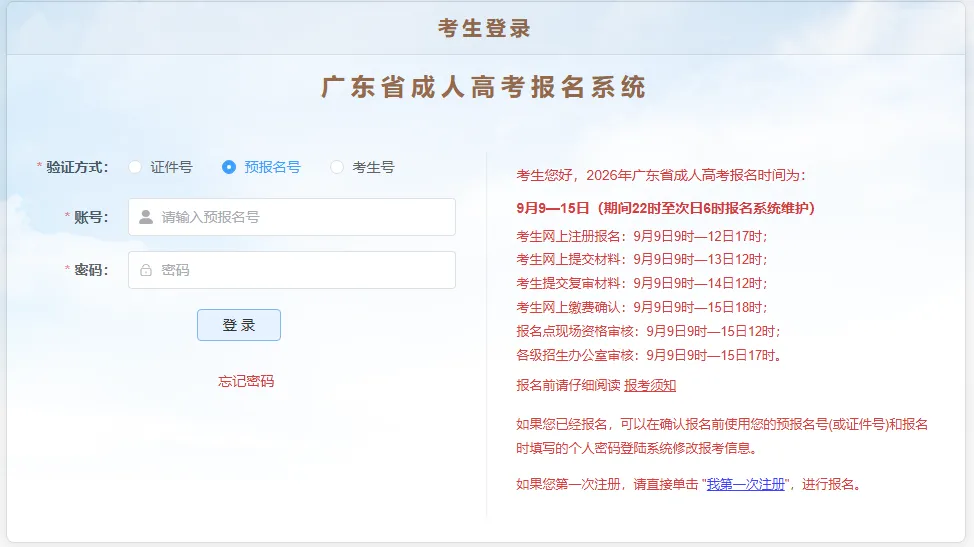Click the 考生网上提交材料 schedule line
Image resolution: width=974 pixels, height=547 pixels.
coord(642,260)
